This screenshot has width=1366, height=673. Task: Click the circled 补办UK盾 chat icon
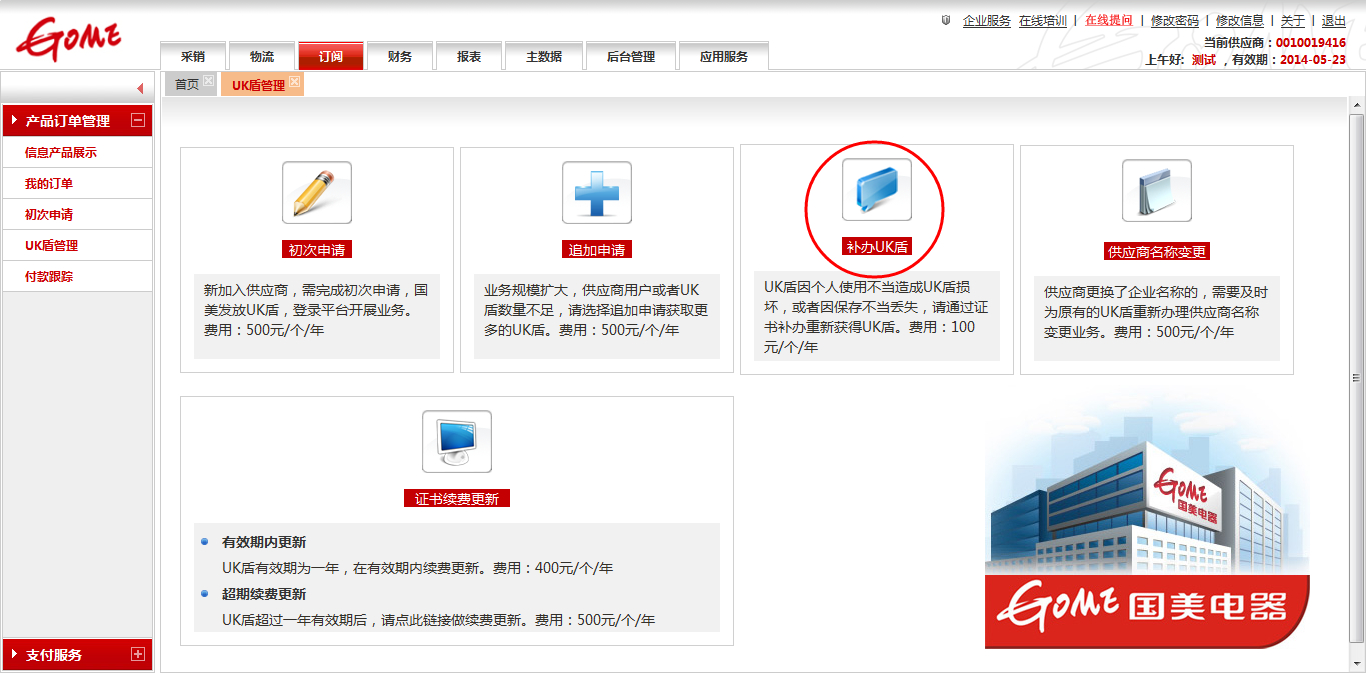[876, 190]
